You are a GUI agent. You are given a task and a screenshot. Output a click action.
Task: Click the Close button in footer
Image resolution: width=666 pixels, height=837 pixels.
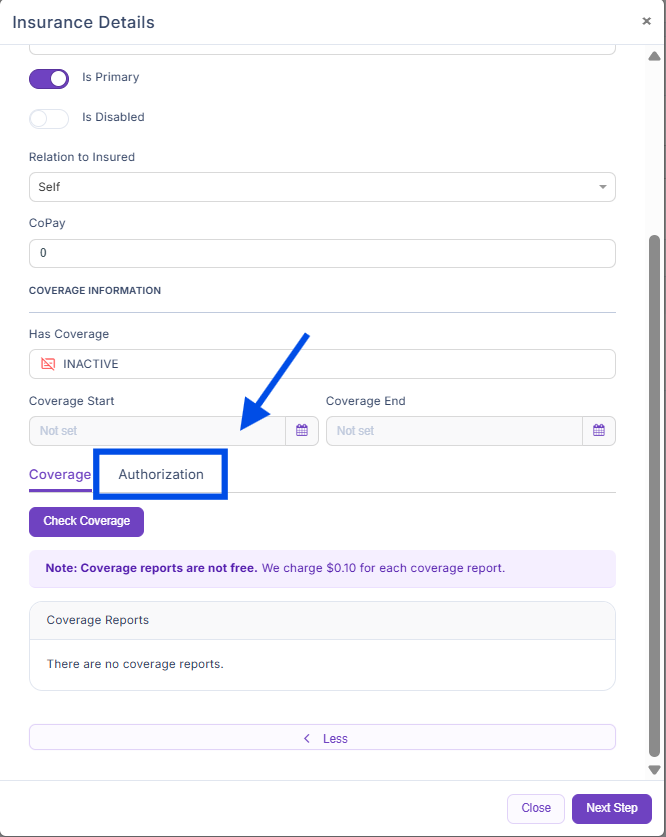point(536,808)
